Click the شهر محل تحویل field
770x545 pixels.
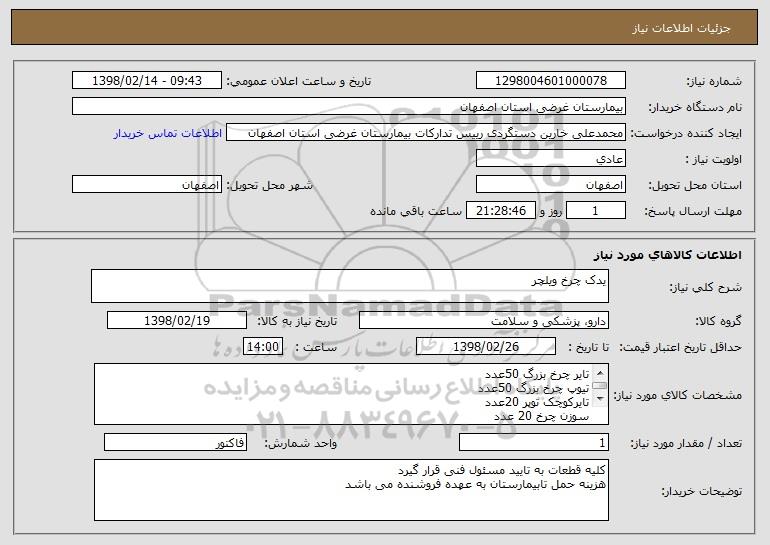point(147,185)
